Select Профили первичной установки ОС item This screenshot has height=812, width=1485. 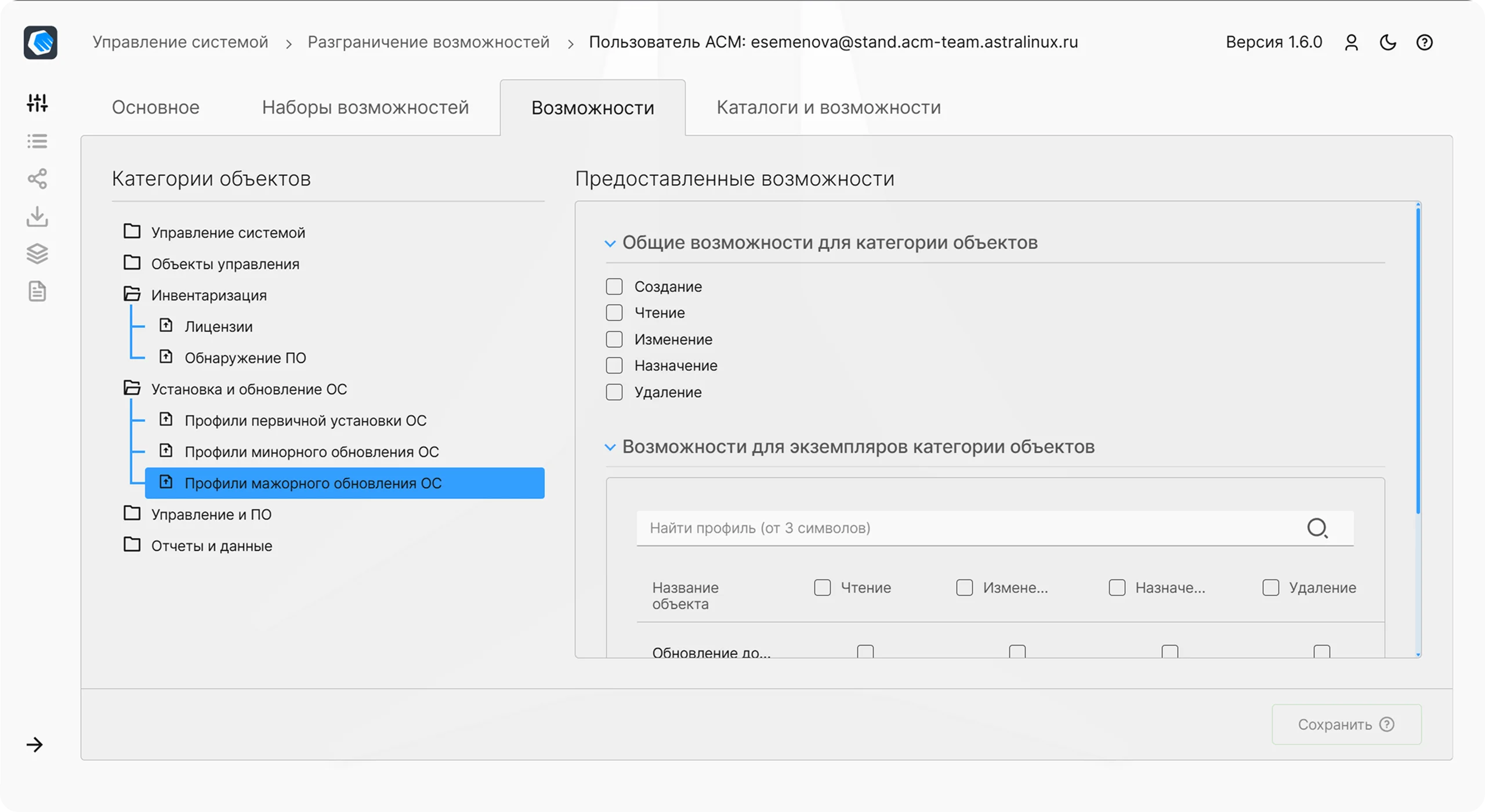pos(306,420)
